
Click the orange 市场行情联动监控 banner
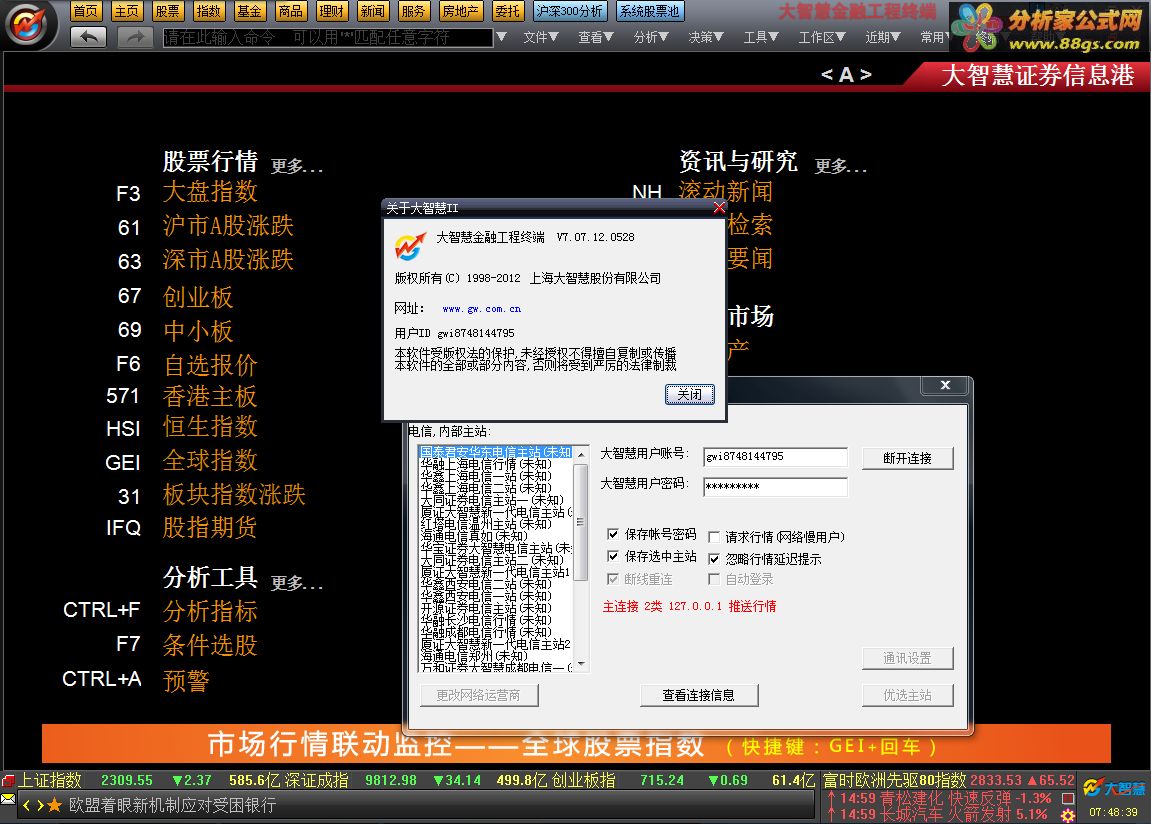[x=576, y=743]
